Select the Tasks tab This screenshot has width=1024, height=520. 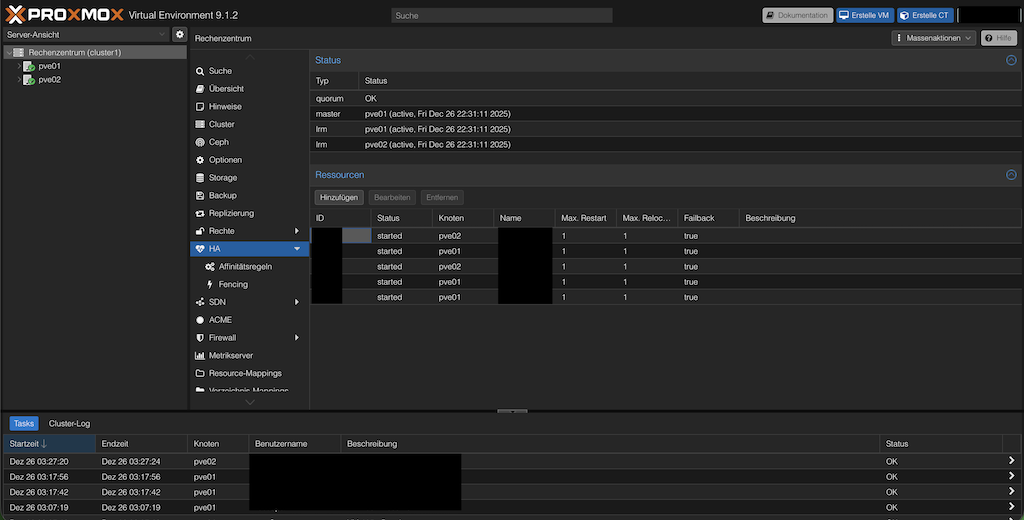tap(24, 424)
